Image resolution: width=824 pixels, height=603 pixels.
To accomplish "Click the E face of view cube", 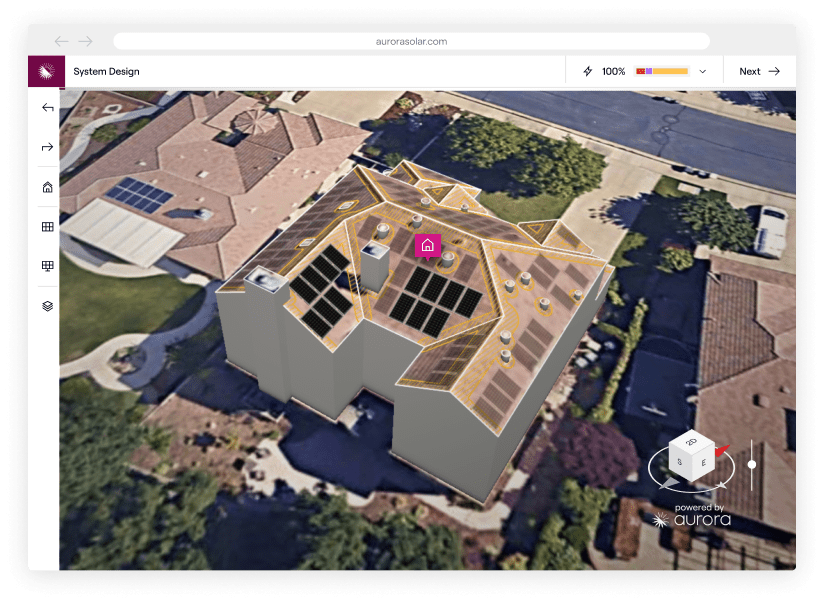I will click(x=704, y=464).
